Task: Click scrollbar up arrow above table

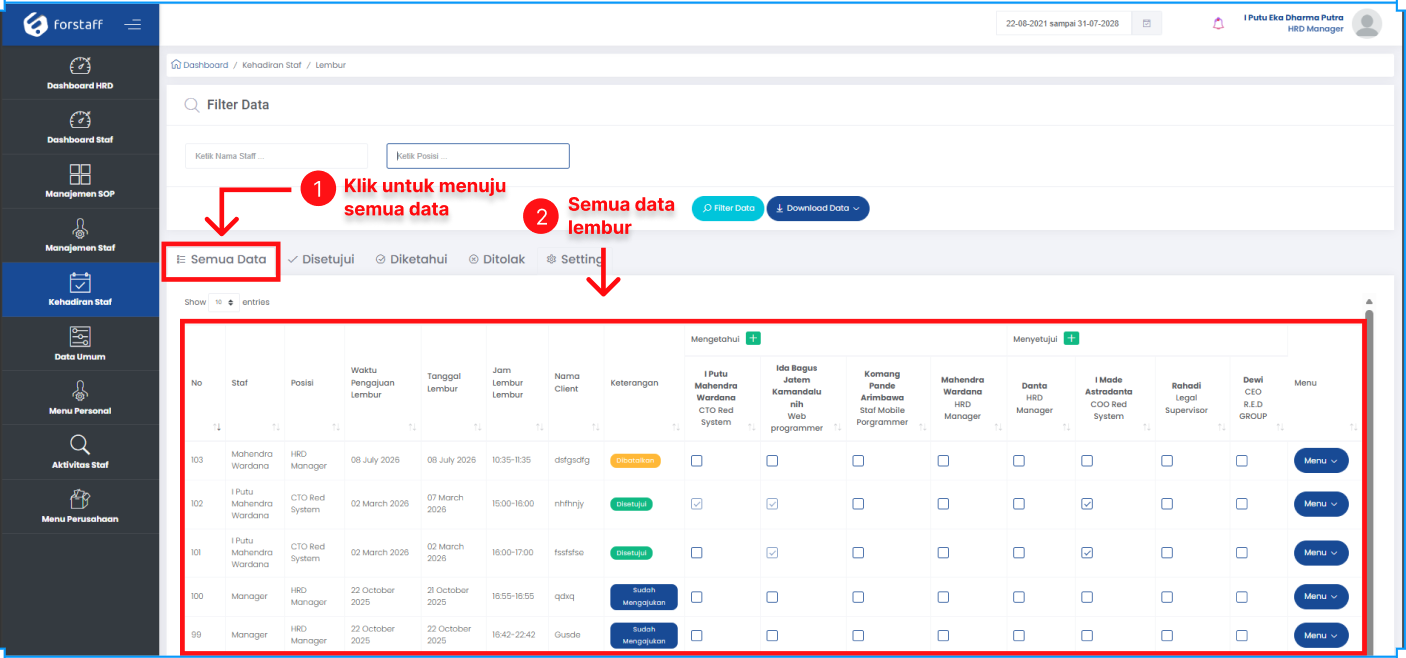Action: click(1369, 301)
